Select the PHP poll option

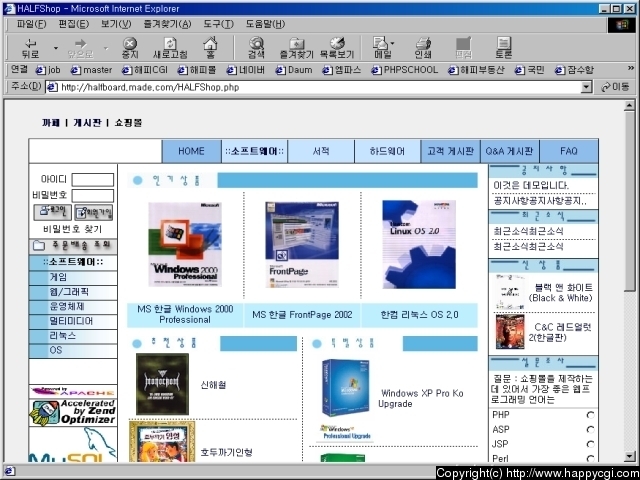[590, 415]
